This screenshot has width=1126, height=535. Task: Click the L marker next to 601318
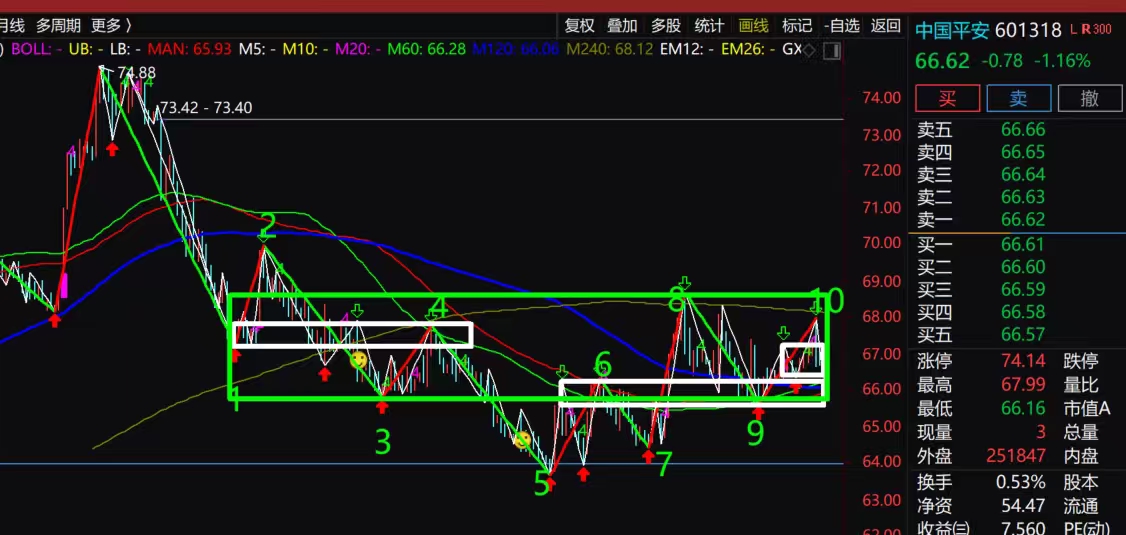pos(1074,29)
